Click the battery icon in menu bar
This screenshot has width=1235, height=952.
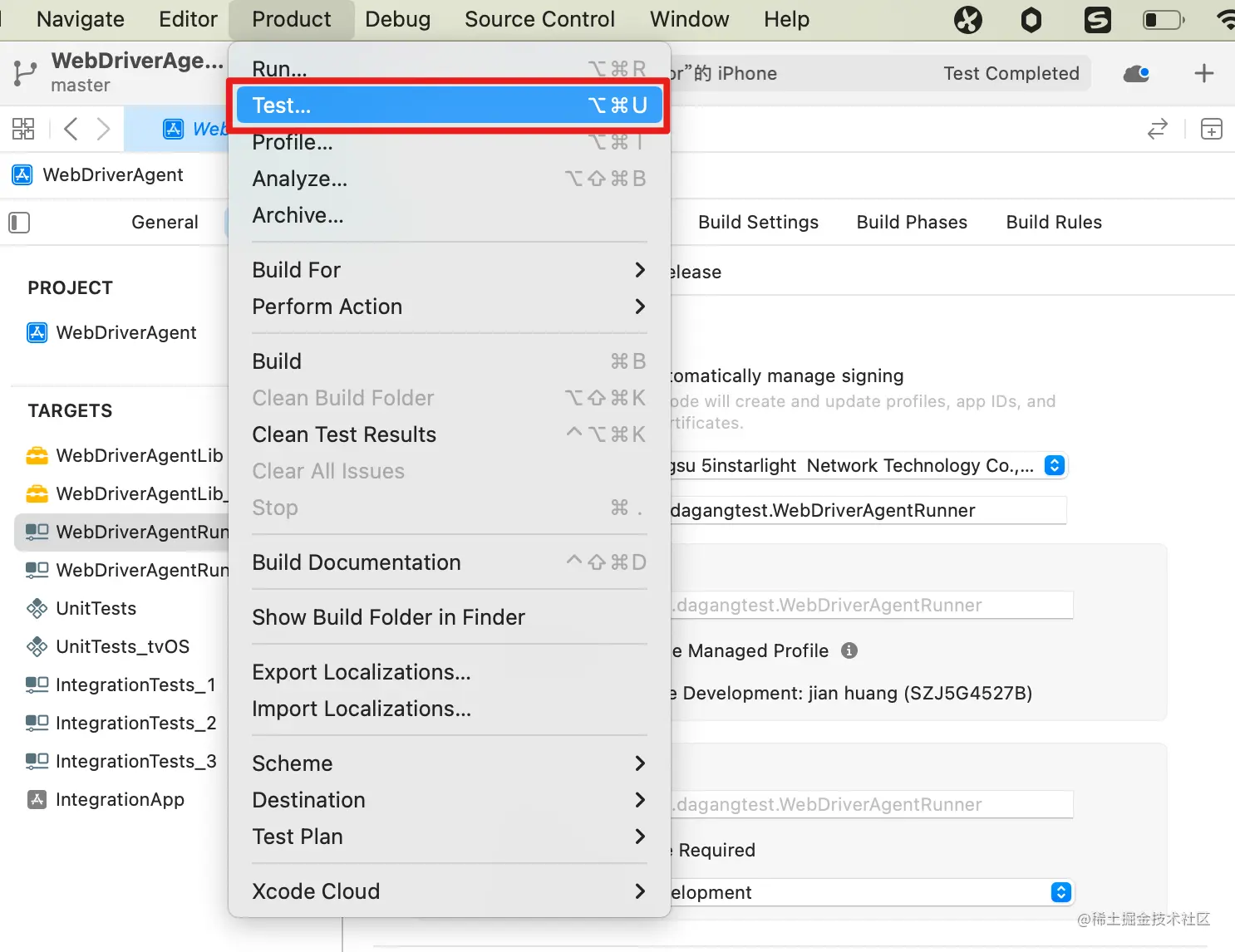click(1164, 19)
